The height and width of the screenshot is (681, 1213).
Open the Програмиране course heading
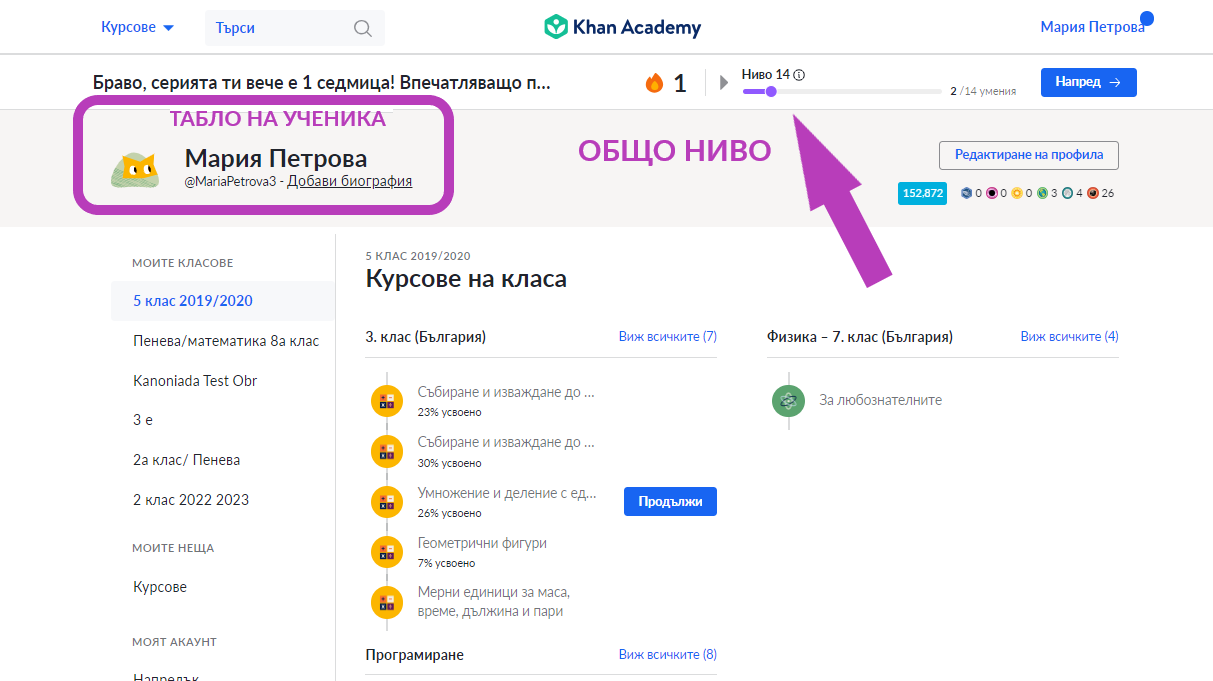pyautogui.click(x=415, y=655)
